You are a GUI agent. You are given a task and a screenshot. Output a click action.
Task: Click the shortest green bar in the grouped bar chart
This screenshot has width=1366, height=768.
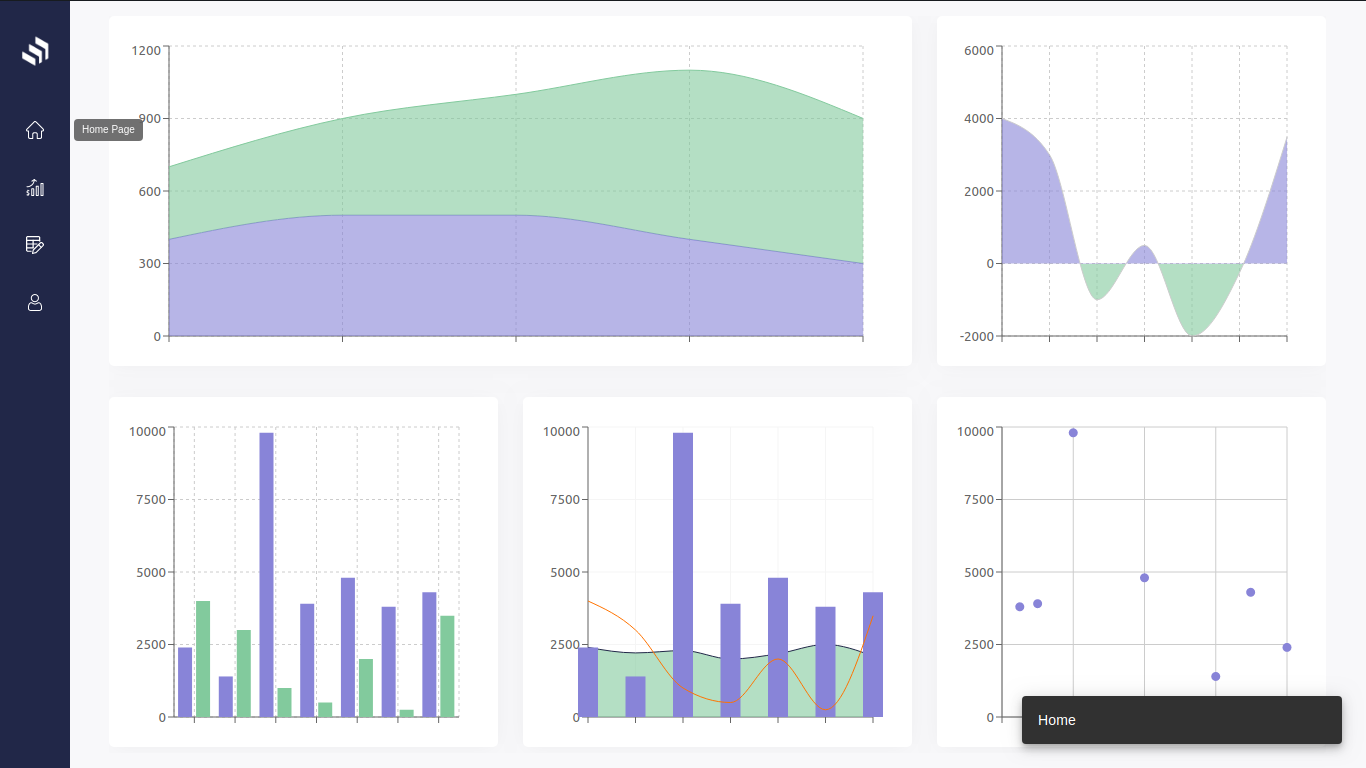[407, 713]
